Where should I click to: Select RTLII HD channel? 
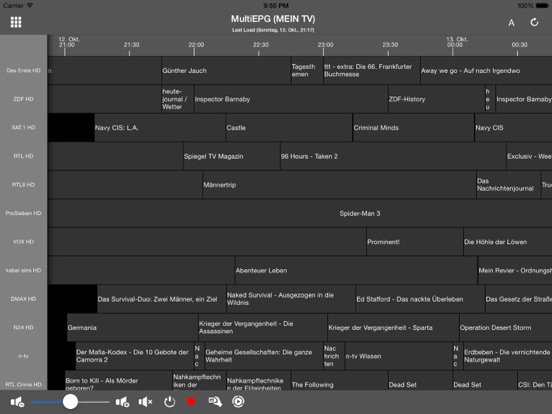(24, 184)
